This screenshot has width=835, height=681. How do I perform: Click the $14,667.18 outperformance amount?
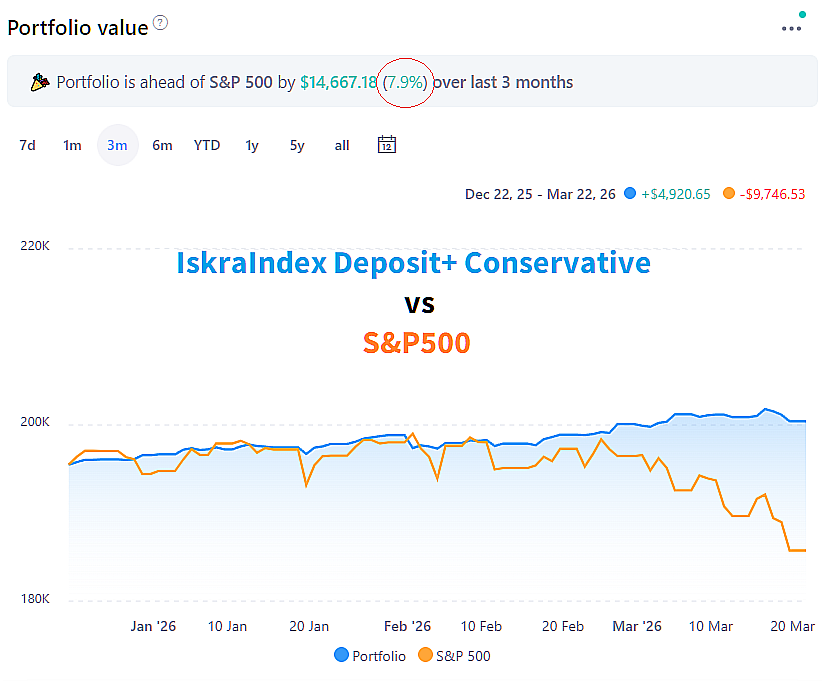(x=338, y=82)
